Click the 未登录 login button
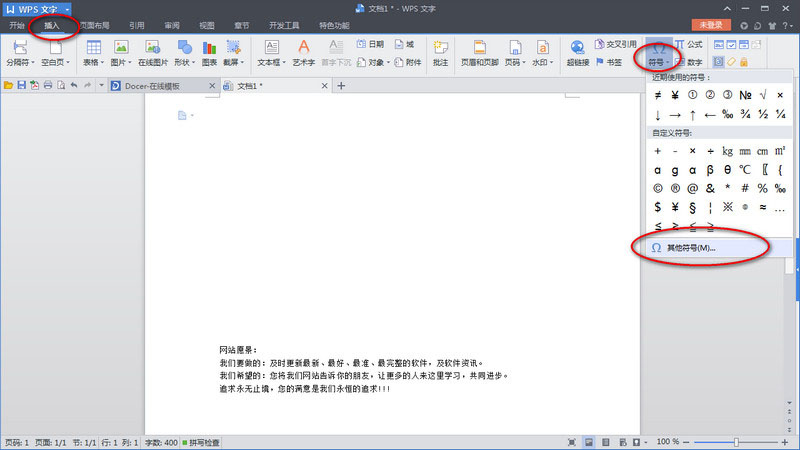 [x=710, y=24]
